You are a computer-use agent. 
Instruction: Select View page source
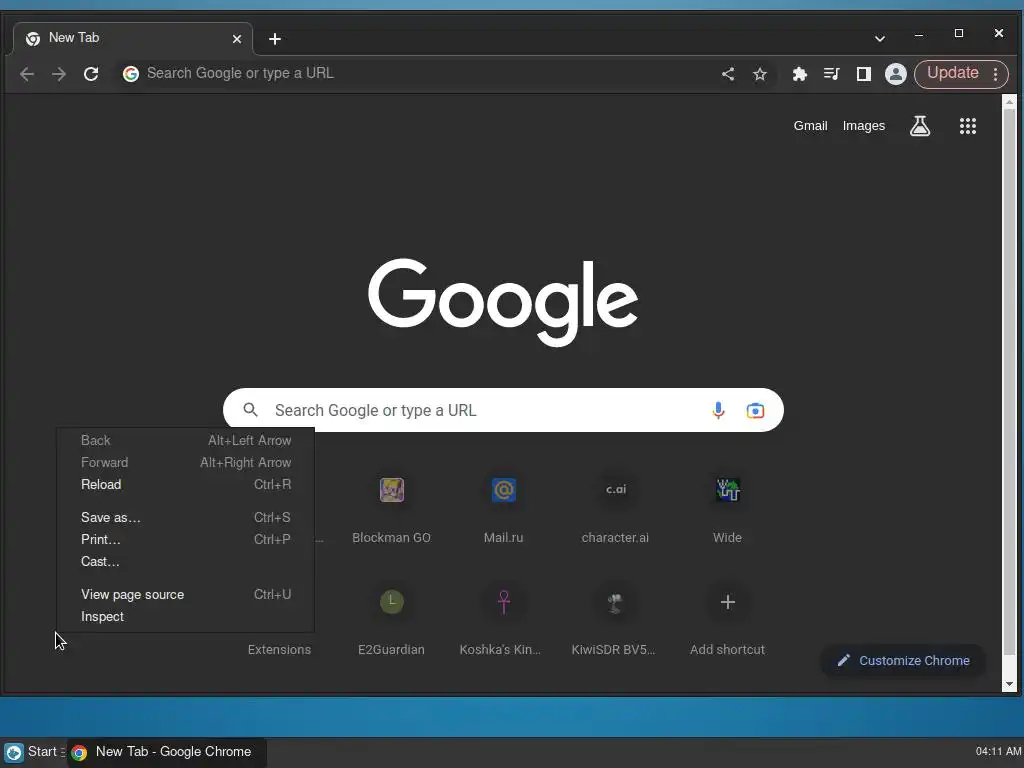coord(185,594)
